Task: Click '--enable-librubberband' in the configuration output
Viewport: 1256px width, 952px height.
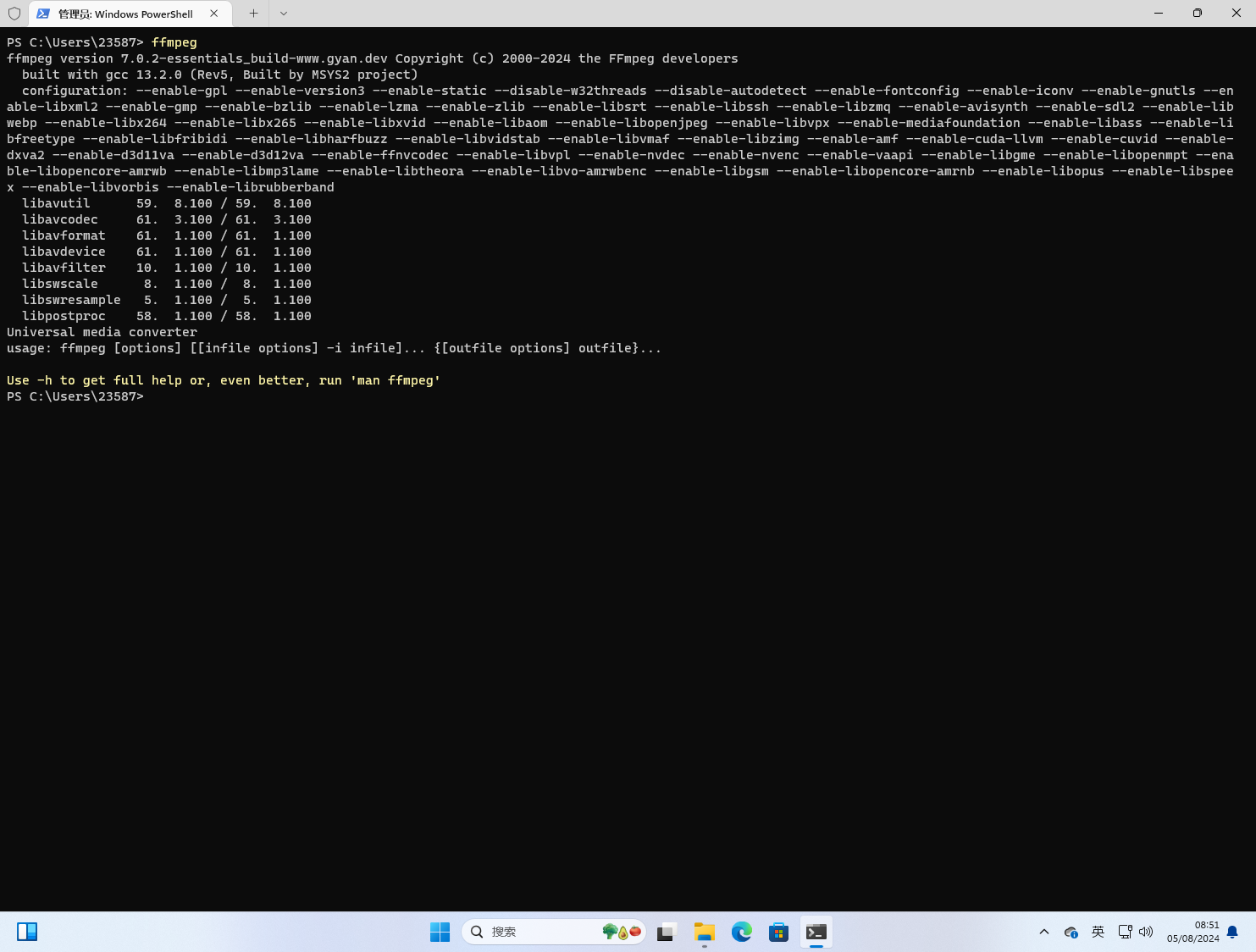Action: (x=251, y=187)
